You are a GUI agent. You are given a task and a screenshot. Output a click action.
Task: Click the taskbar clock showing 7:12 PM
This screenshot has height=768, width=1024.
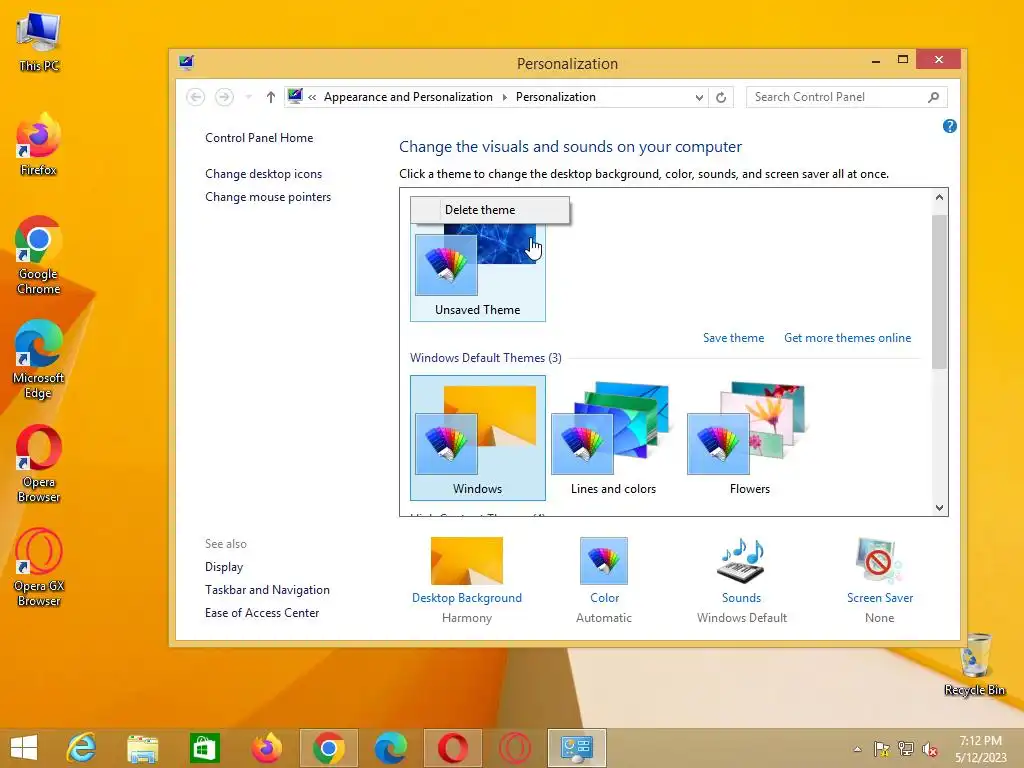pyautogui.click(x=980, y=749)
